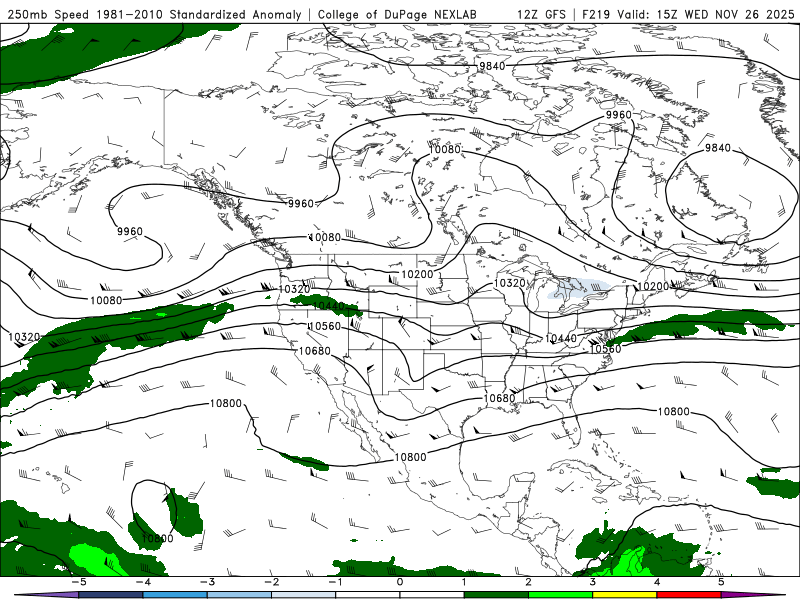This screenshot has width=800, height=600.
Task: Click the 9960 contour label over Gulf of Alaska
Action: pyautogui.click(x=130, y=232)
